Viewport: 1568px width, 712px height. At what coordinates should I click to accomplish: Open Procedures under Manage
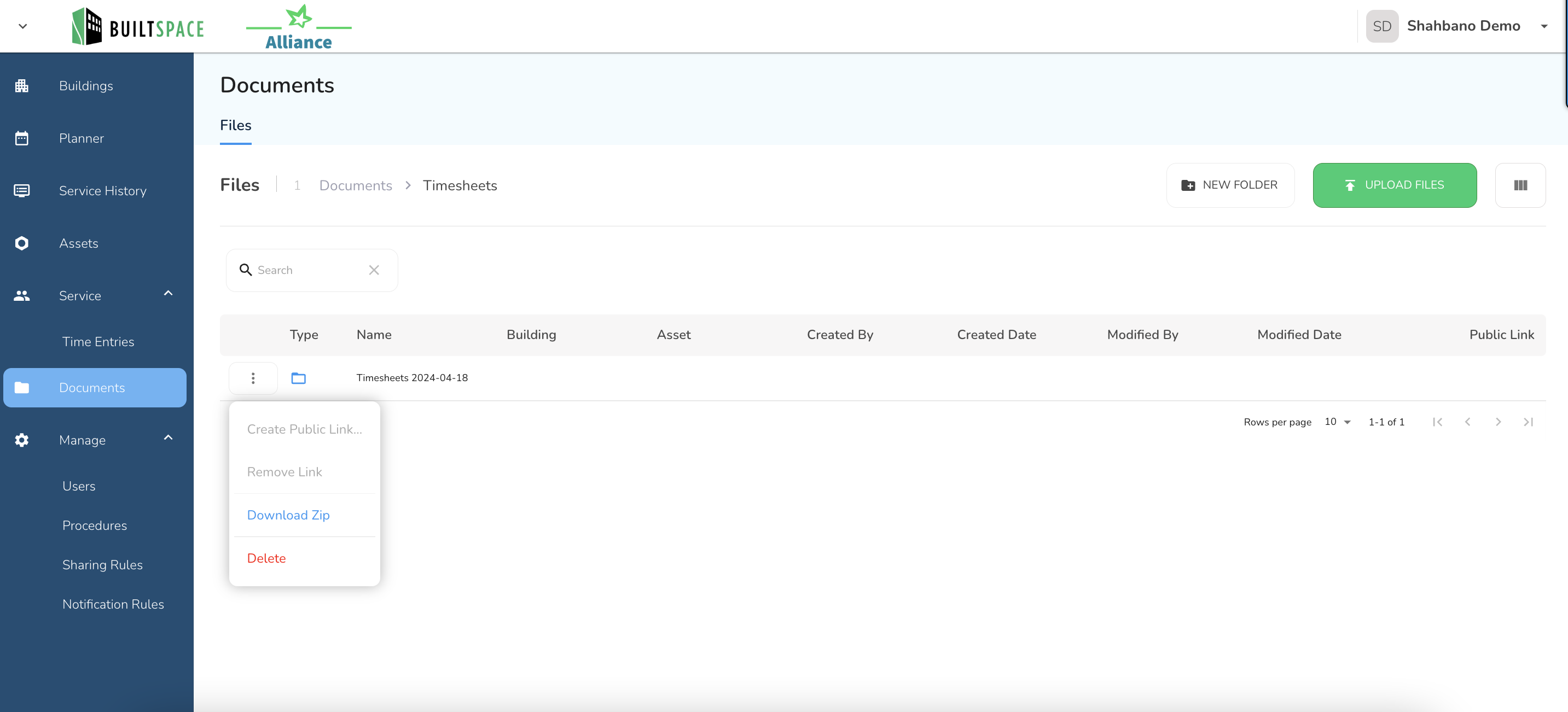point(94,525)
